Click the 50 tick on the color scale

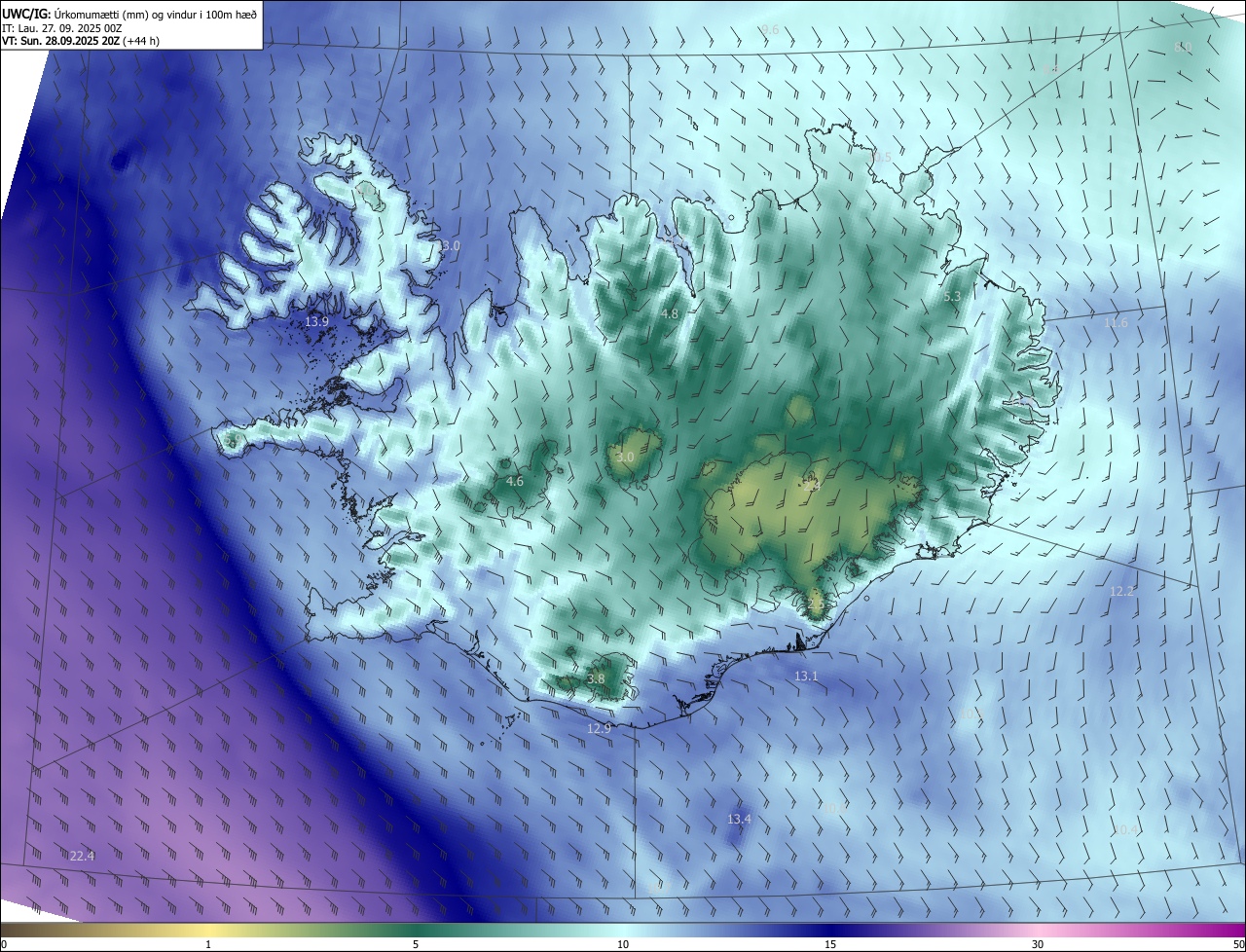1239,945
